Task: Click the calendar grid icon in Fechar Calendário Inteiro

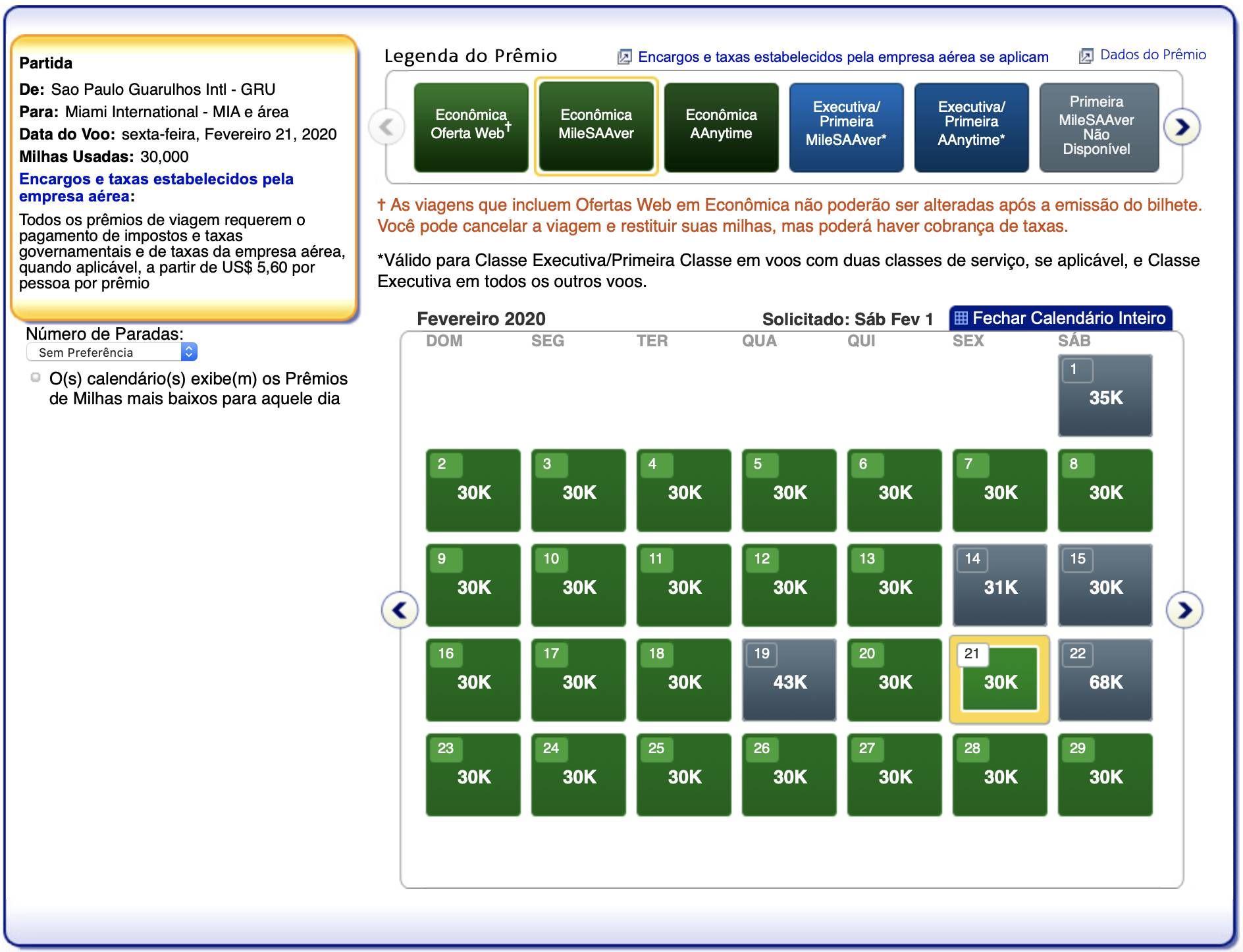Action: [x=961, y=318]
